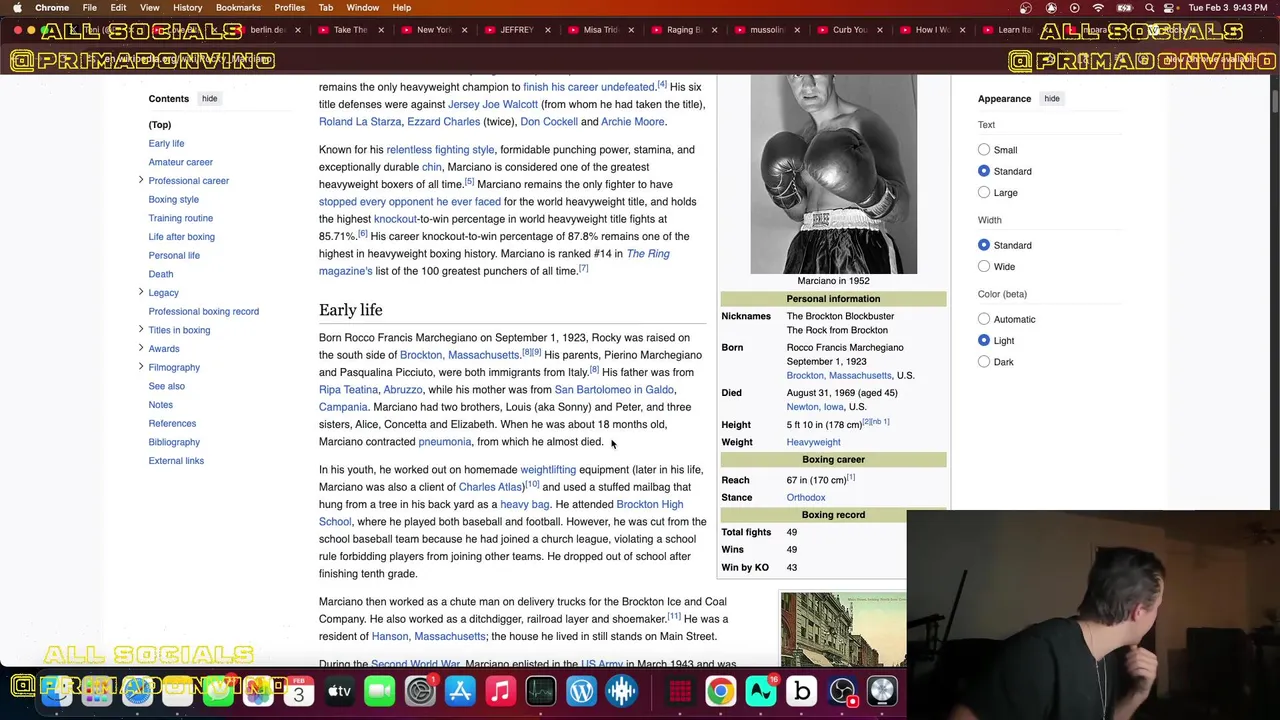Open the Second World War link
The height and width of the screenshot is (720, 1280).
415,663
